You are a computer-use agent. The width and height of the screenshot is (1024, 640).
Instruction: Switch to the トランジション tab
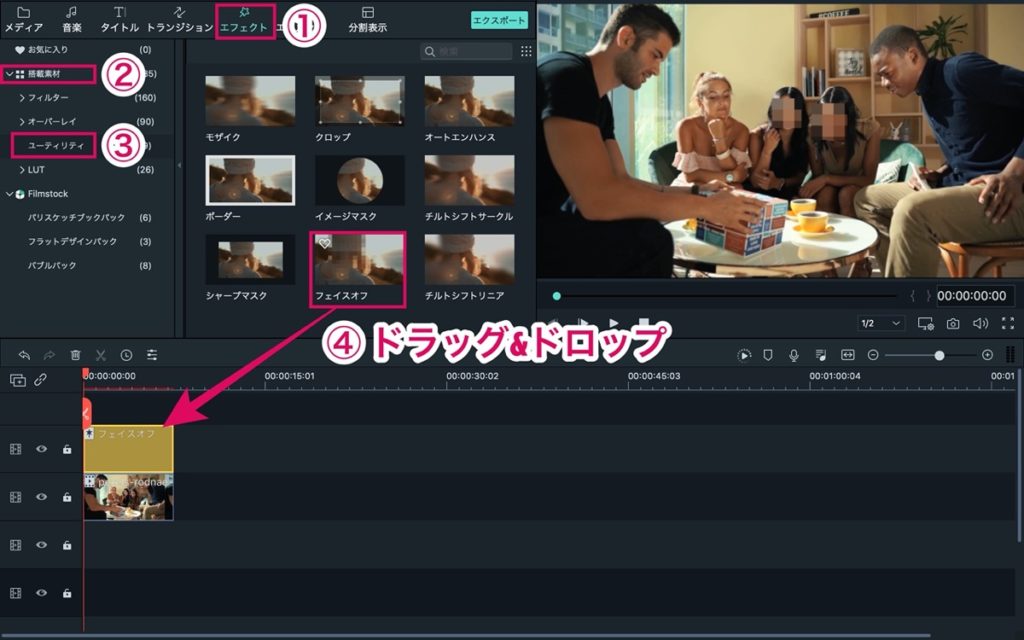179,19
